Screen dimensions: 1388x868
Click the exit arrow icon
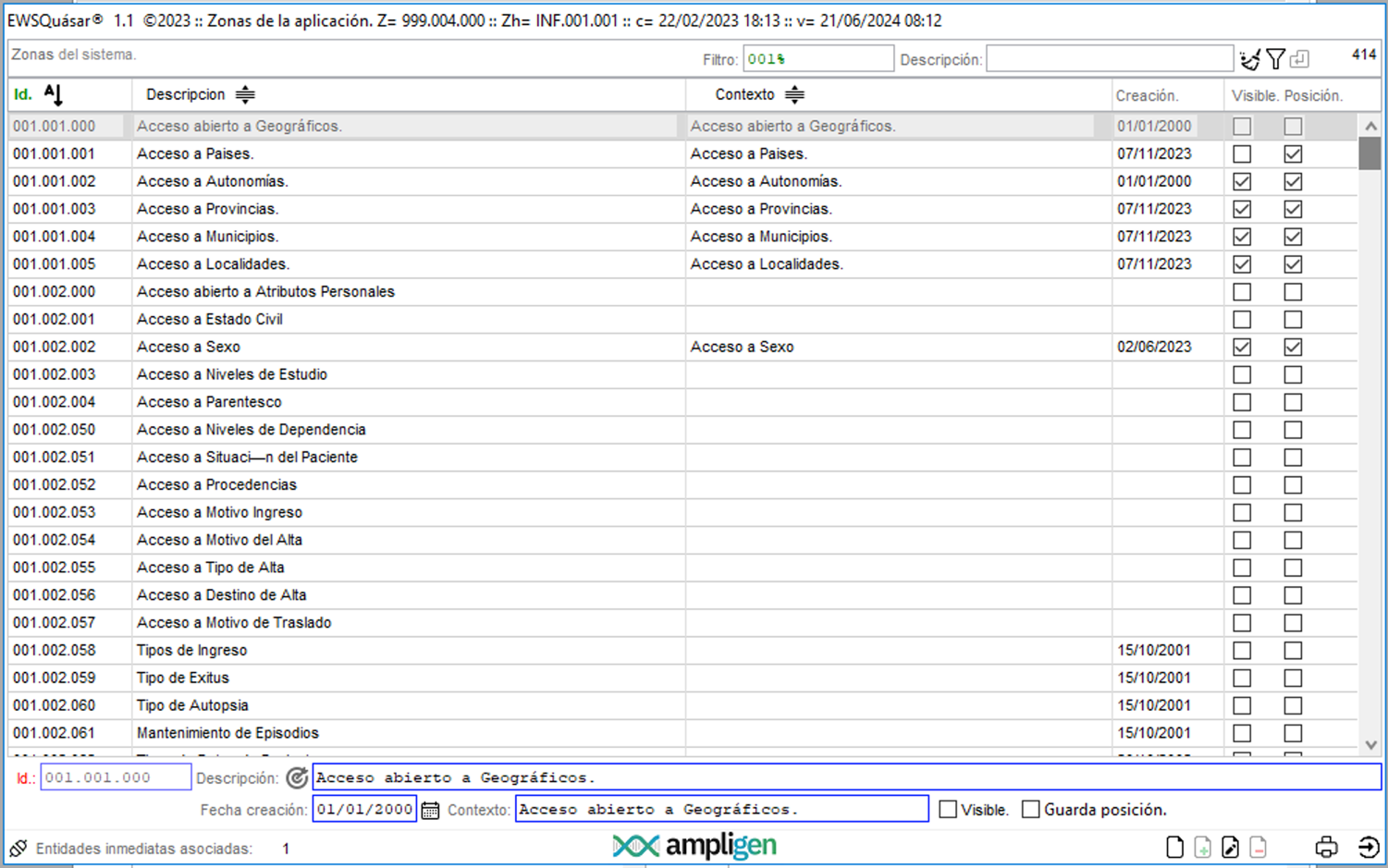point(1369,847)
